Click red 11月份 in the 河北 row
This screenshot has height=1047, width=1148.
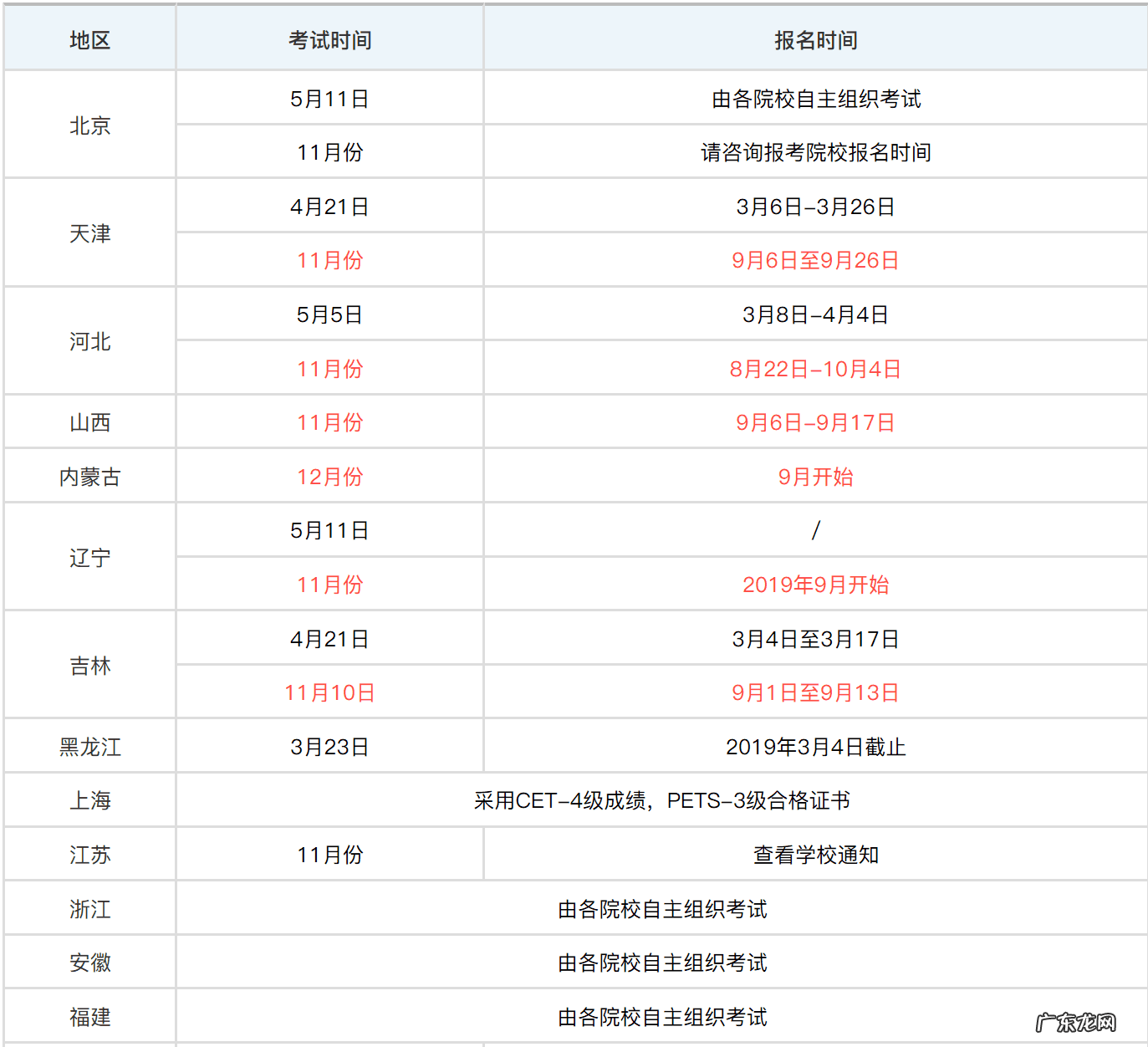pyautogui.click(x=329, y=369)
